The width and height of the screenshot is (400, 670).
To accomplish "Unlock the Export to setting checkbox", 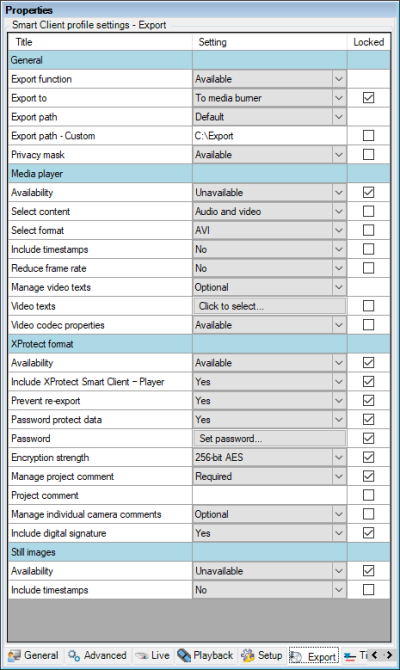I will (x=368, y=98).
